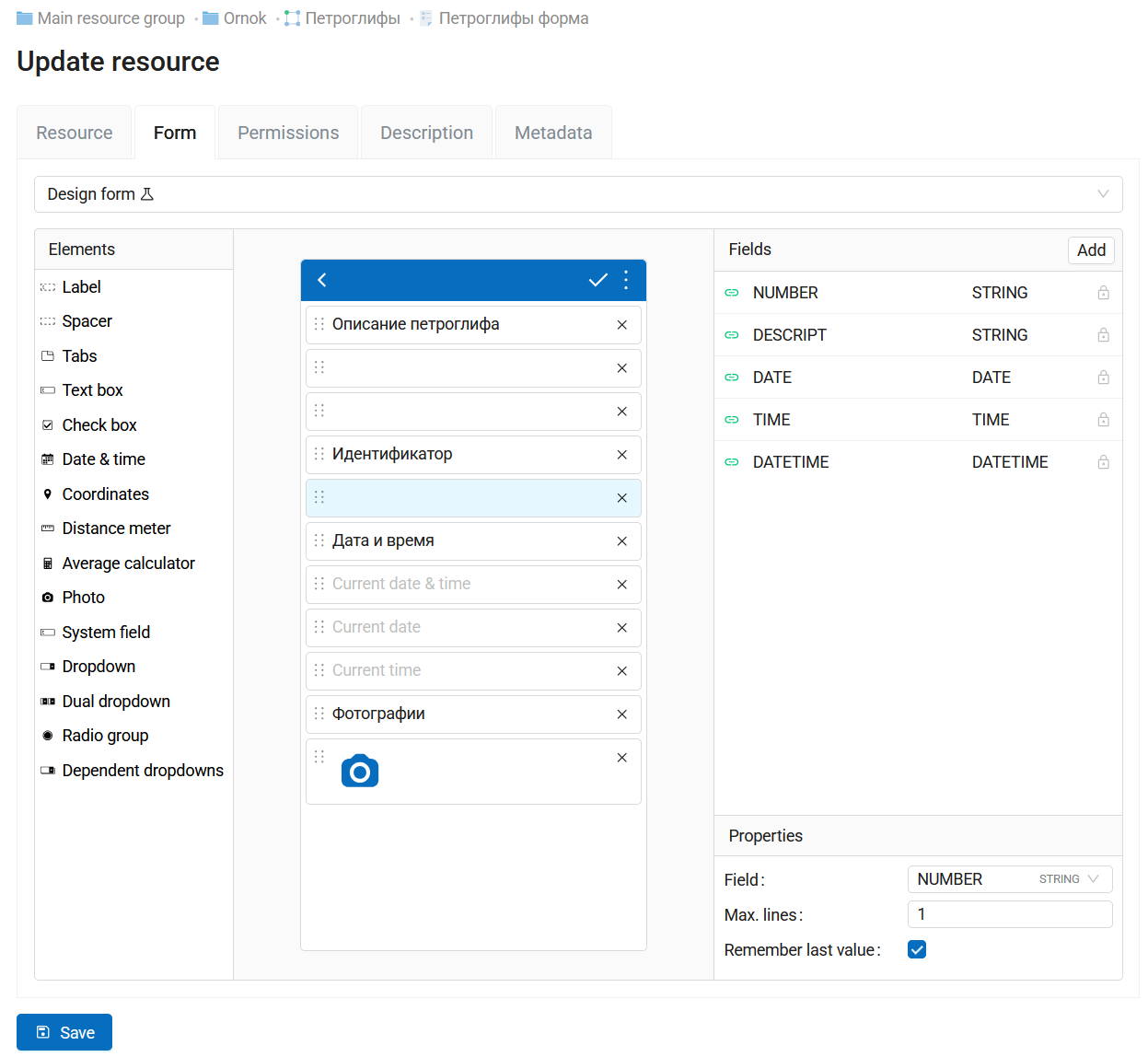Click the 'Current time' form item
Viewport: 1148px width, 1057px height.
[x=473, y=671]
